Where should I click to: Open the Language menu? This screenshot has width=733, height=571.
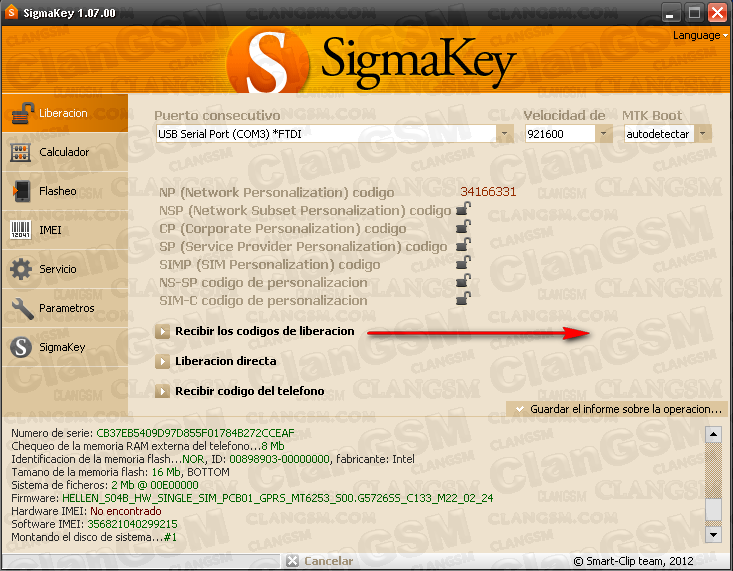tap(700, 36)
